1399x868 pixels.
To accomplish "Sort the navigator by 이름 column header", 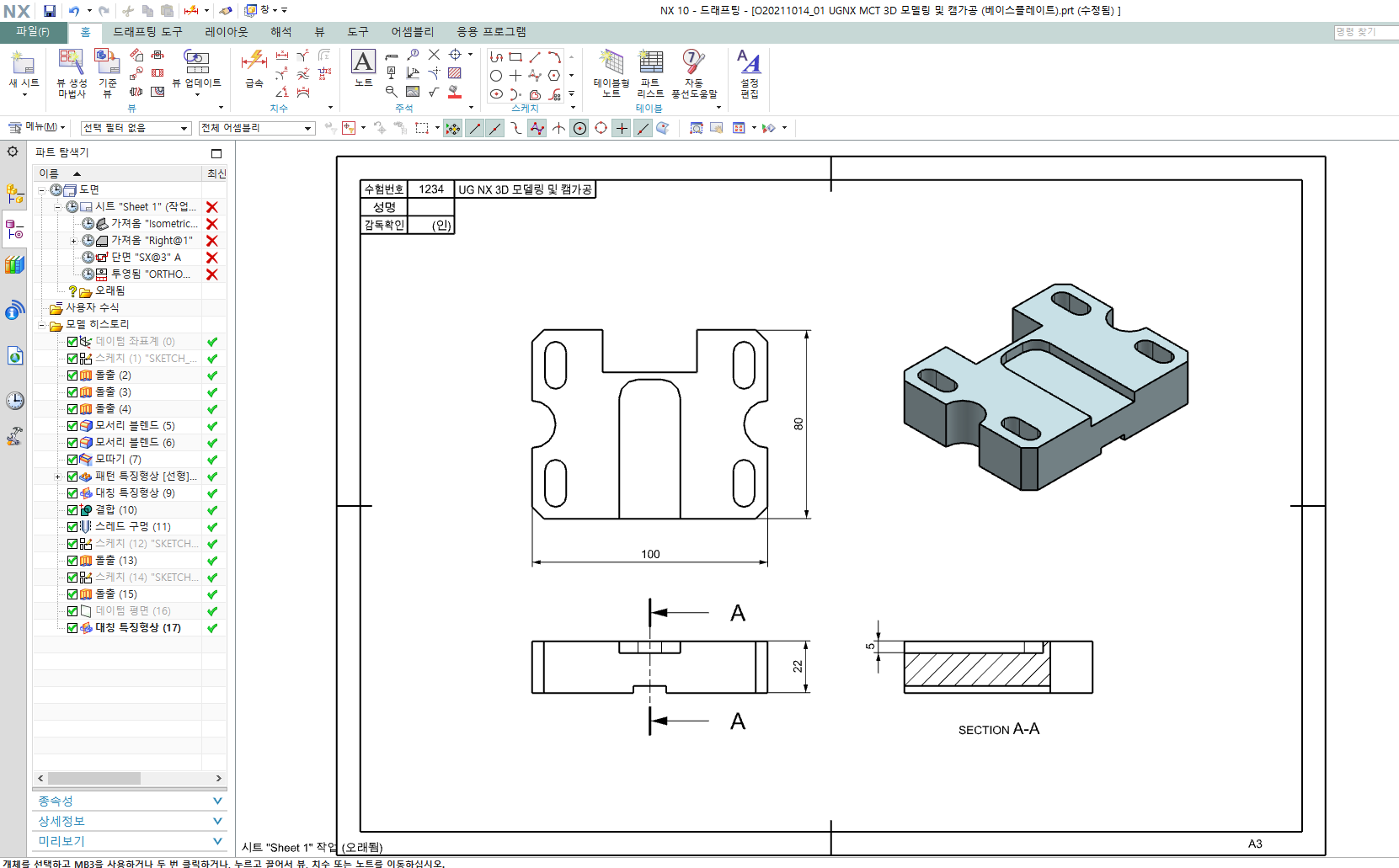I will (117, 173).
